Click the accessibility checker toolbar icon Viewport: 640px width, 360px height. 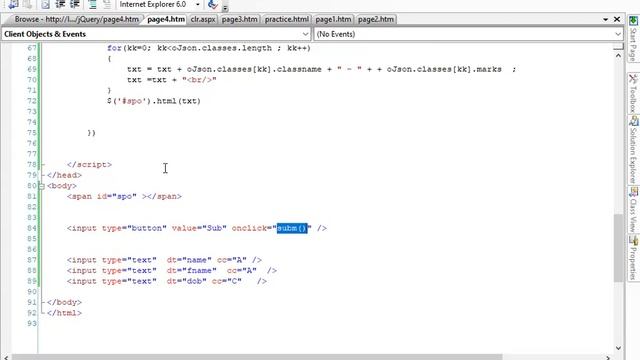[213, 4]
